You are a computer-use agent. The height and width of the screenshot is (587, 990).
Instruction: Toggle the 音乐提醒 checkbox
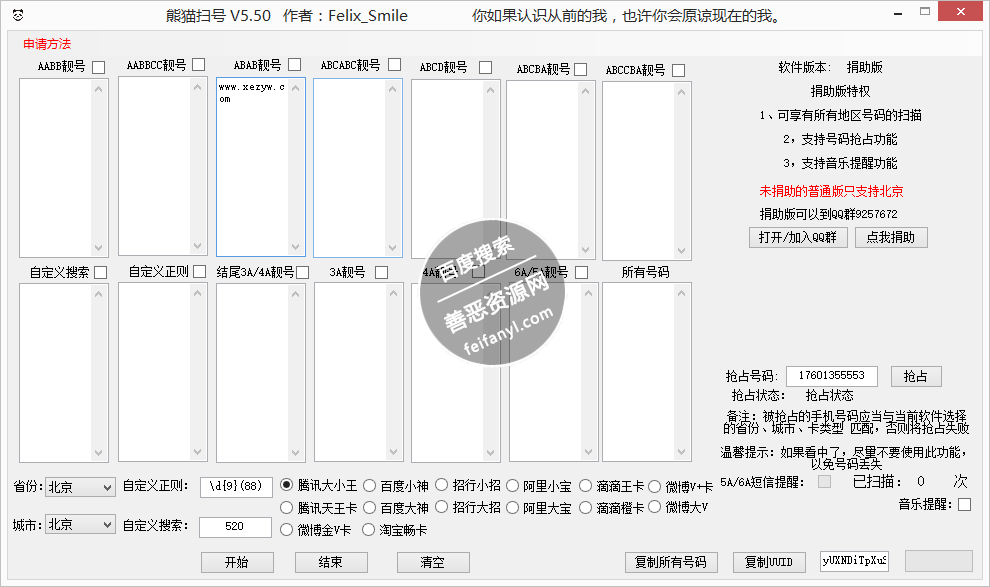(964, 505)
